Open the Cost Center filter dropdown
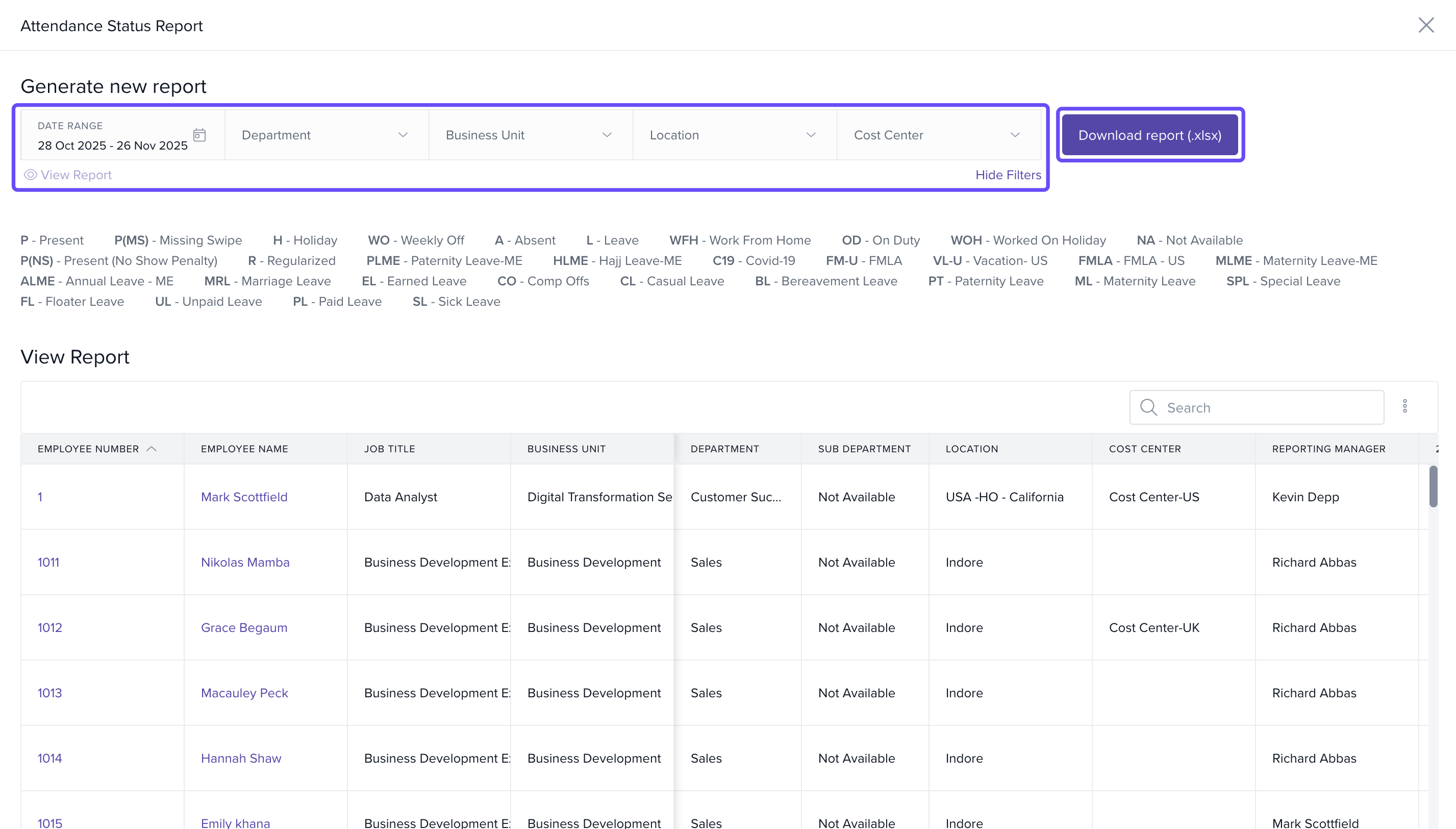1456x829 pixels. pos(938,135)
